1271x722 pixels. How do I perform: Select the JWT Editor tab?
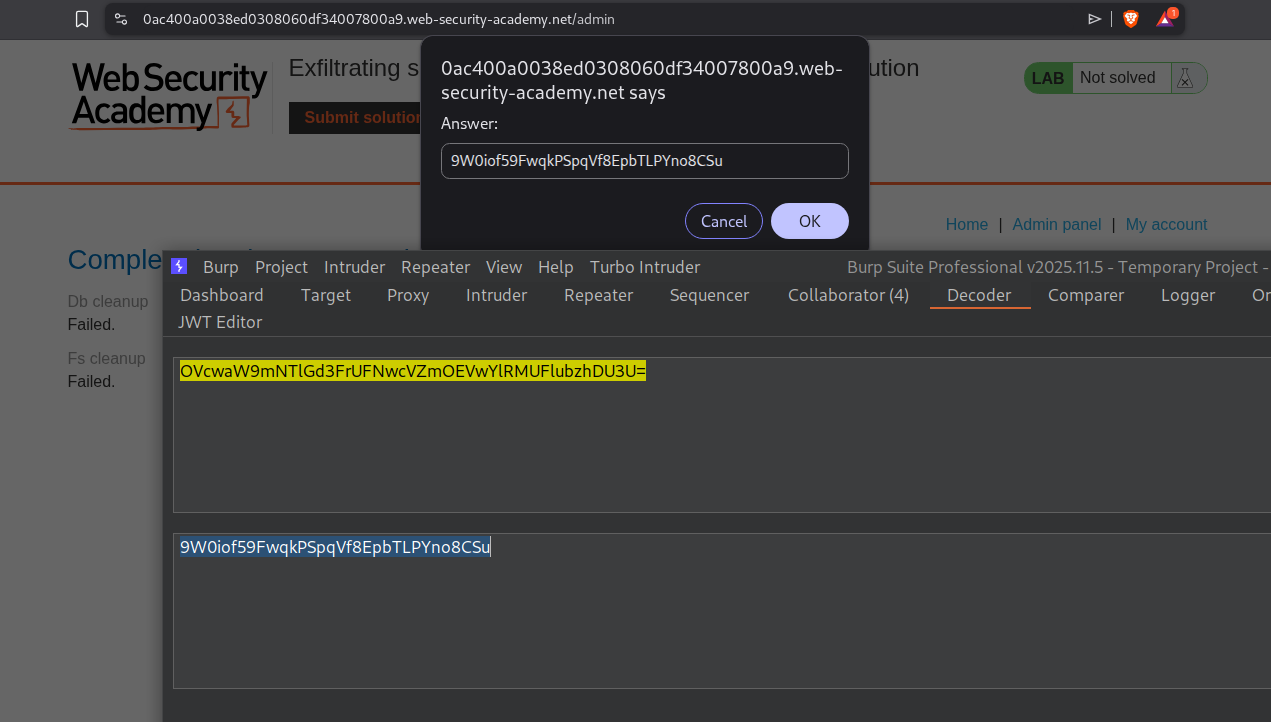[x=220, y=322]
